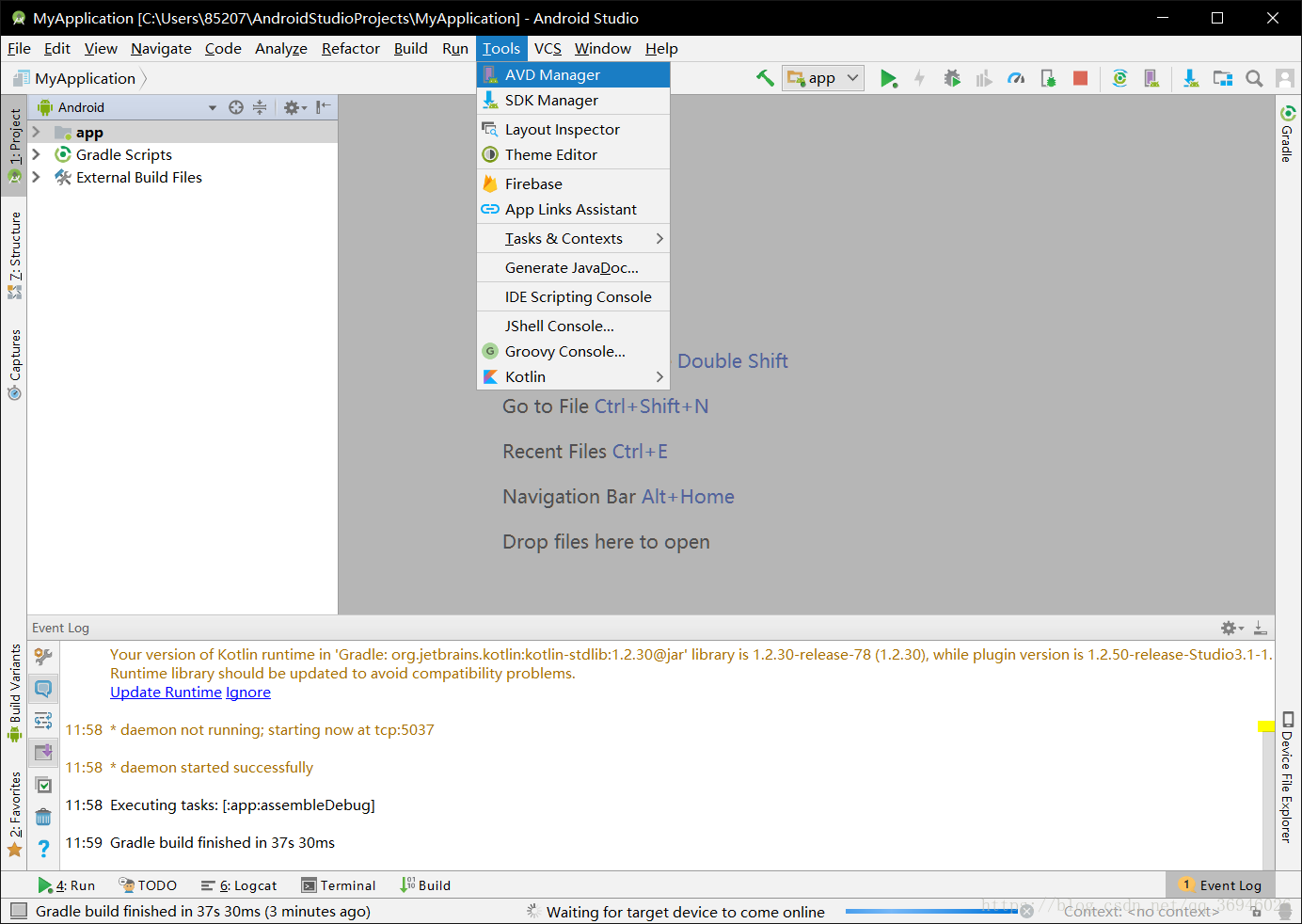Click Run with Coverage icon
1302x924 pixels.
point(984,78)
